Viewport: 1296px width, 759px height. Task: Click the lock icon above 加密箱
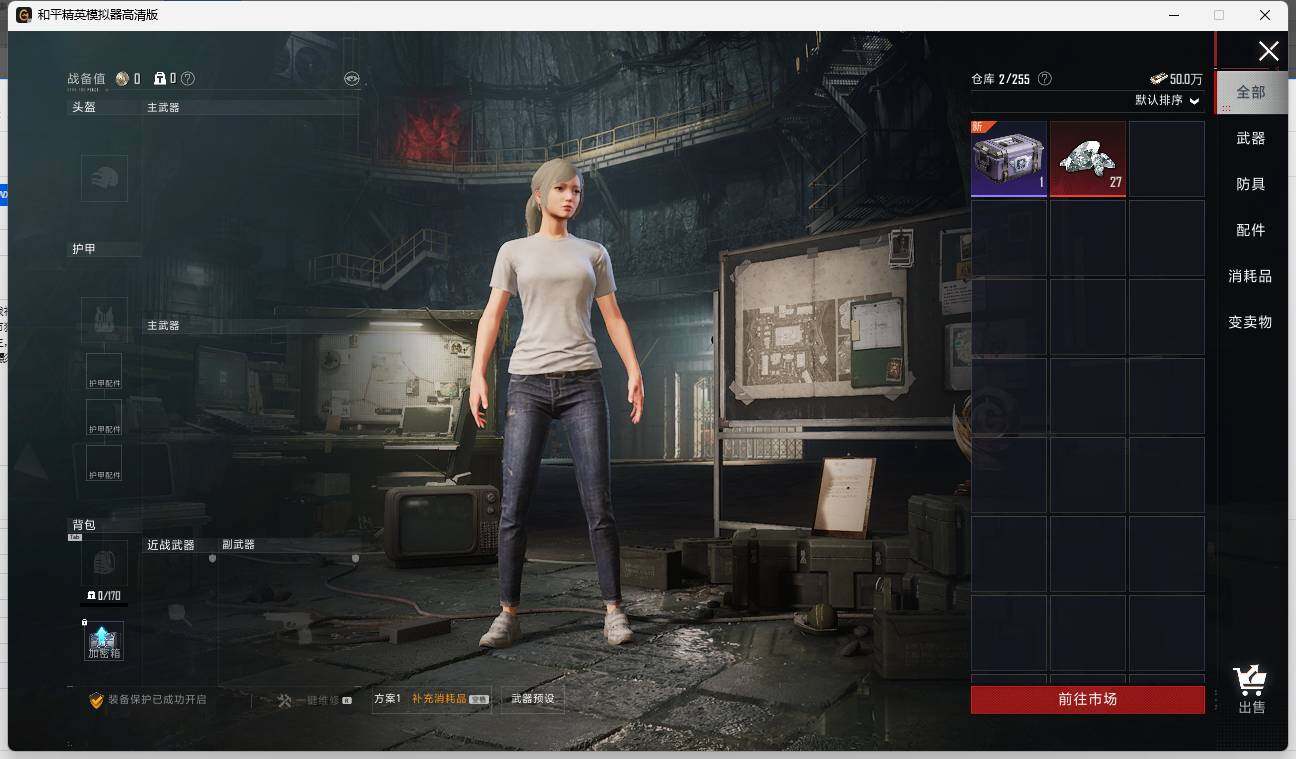tap(84, 622)
